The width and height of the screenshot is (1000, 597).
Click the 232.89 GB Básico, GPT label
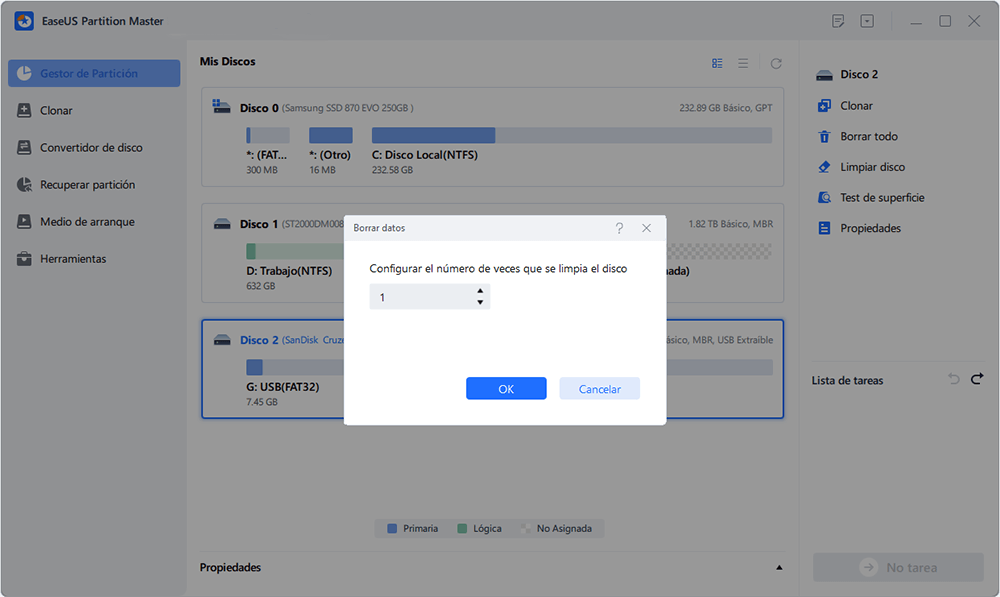click(x=726, y=108)
